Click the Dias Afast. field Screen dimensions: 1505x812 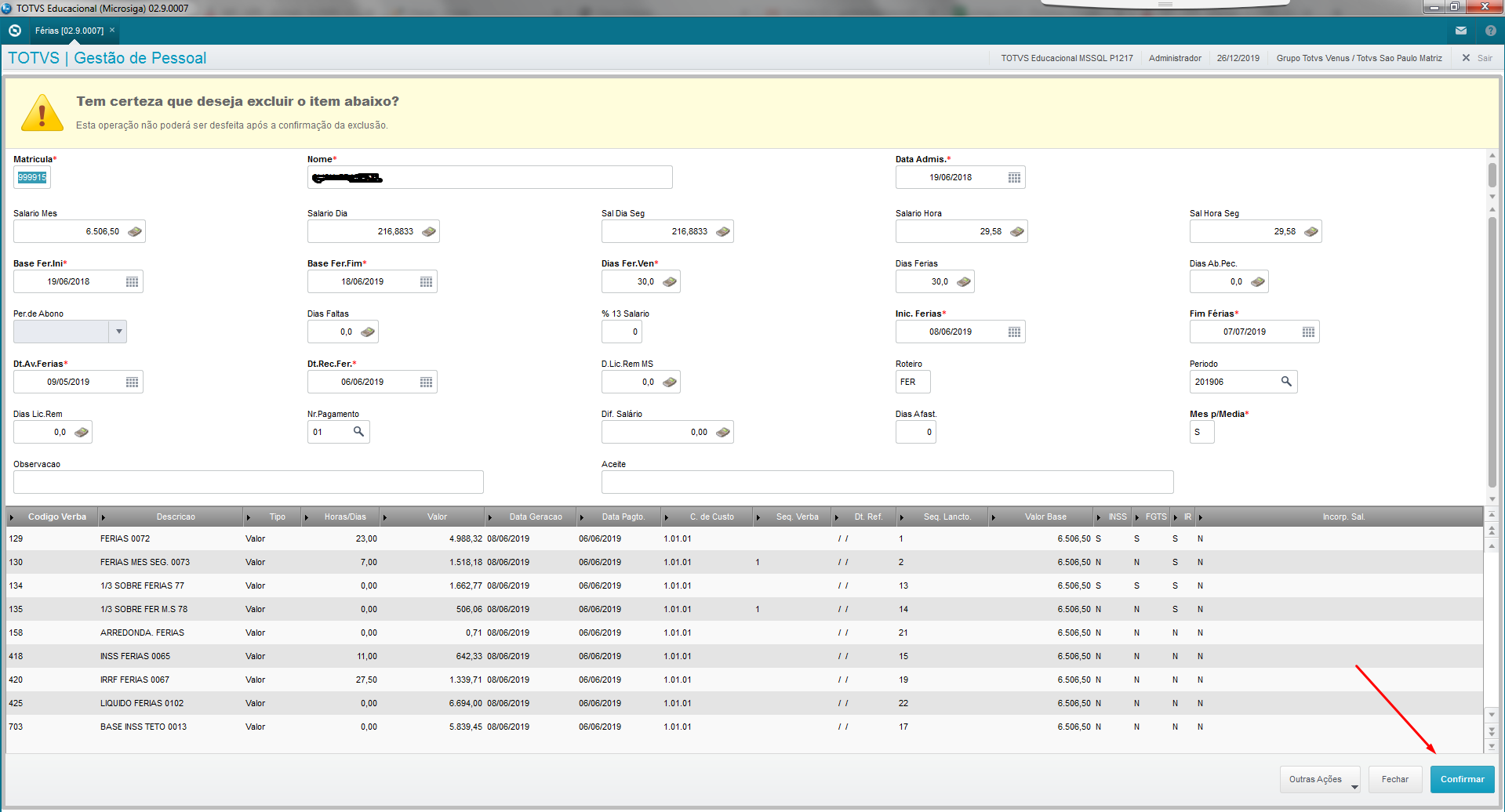(916, 432)
